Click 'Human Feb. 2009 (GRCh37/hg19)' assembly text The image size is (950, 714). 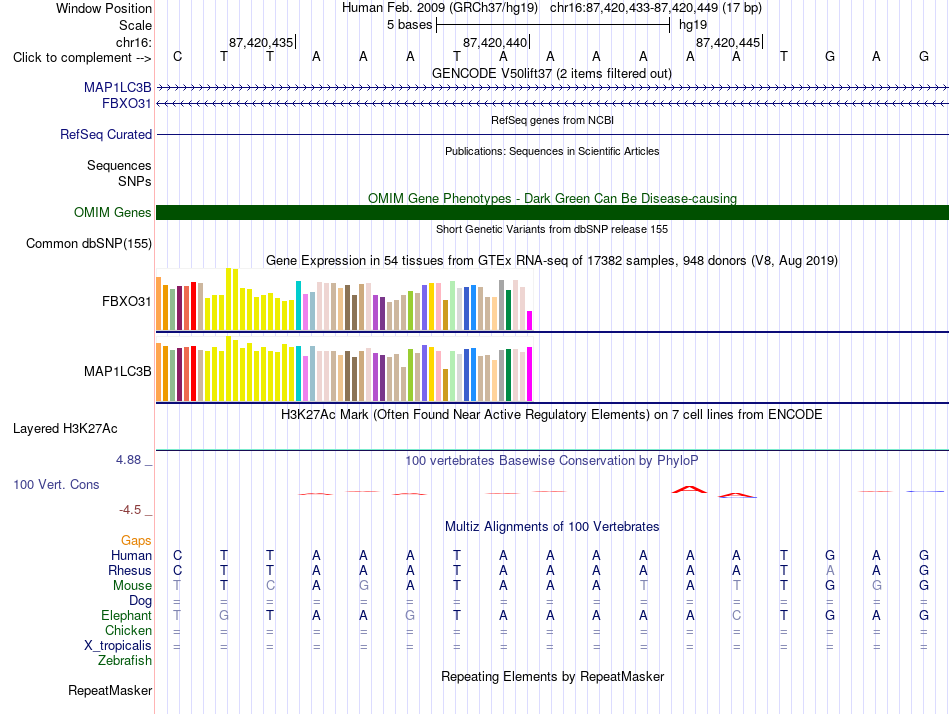pyautogui.click(x=440, y=8)
